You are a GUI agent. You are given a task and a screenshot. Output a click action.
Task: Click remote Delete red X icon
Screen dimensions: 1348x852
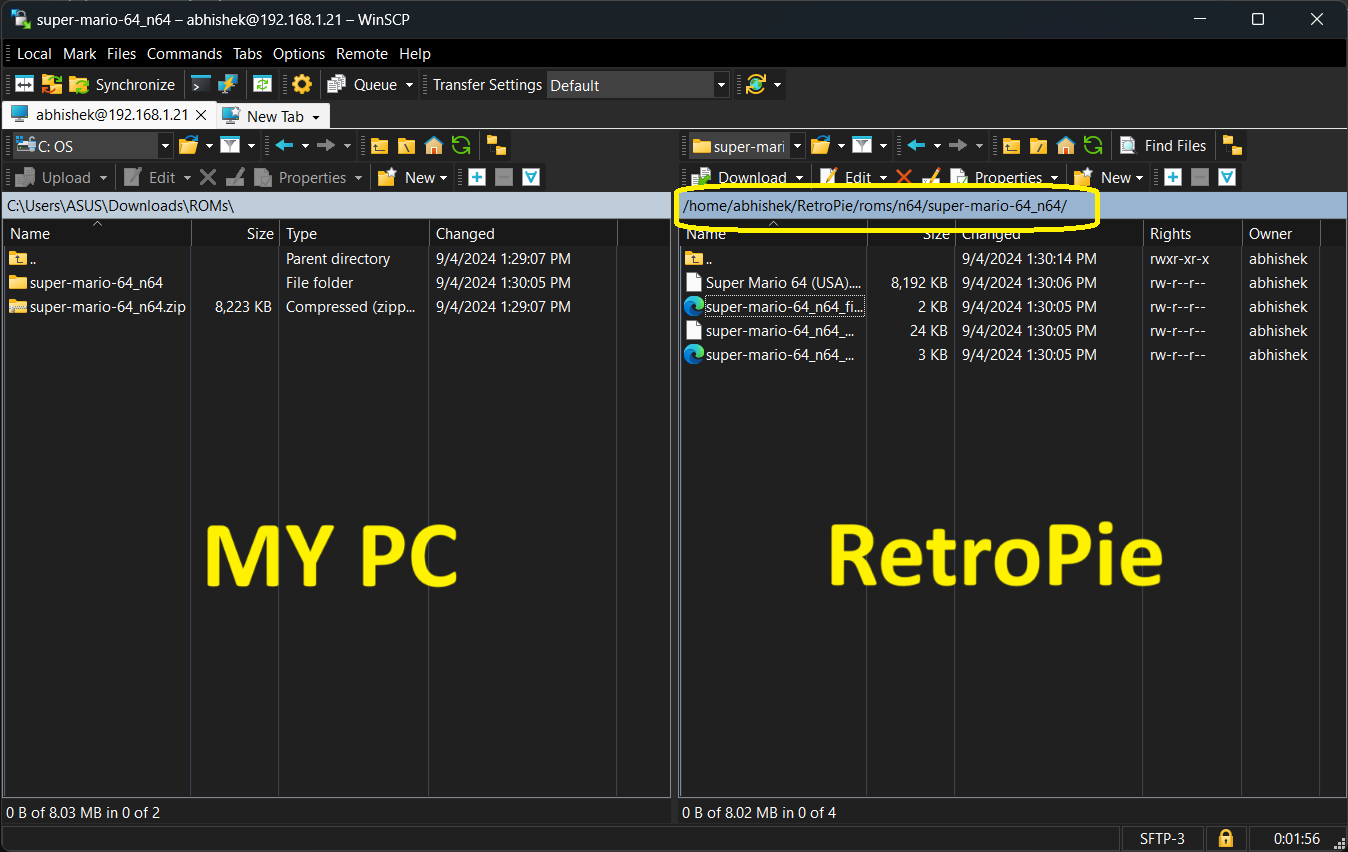tap(904, 177)
